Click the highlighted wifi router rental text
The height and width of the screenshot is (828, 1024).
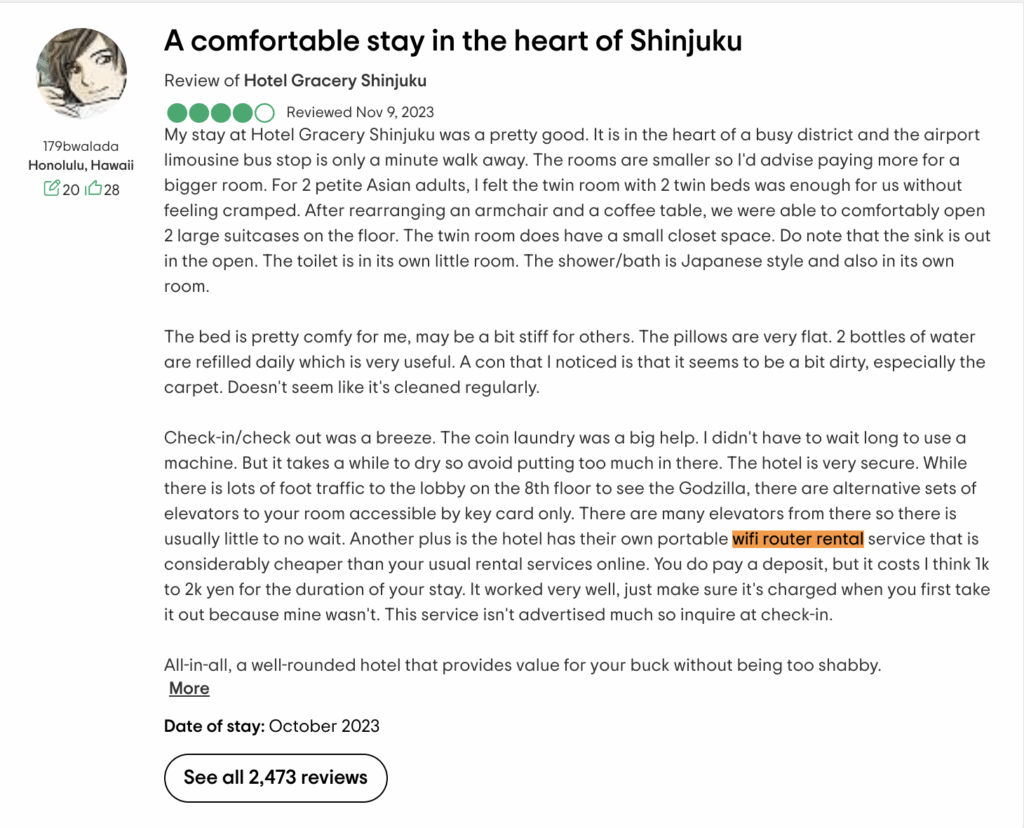[798, 539]
